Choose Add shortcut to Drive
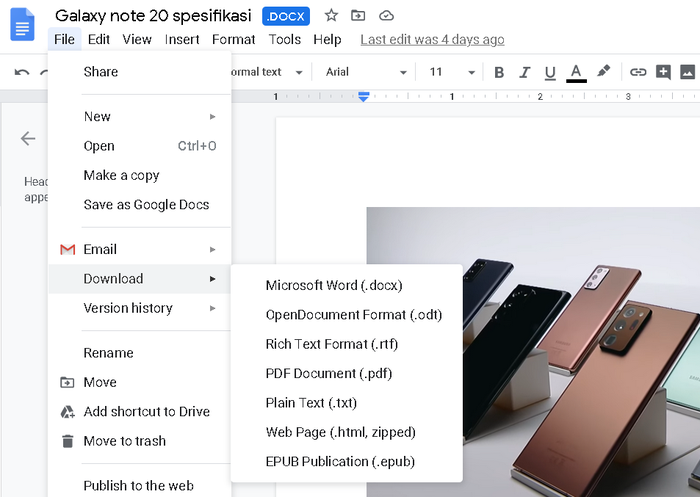Screen dimensions: 700x497 click(140, 412)
